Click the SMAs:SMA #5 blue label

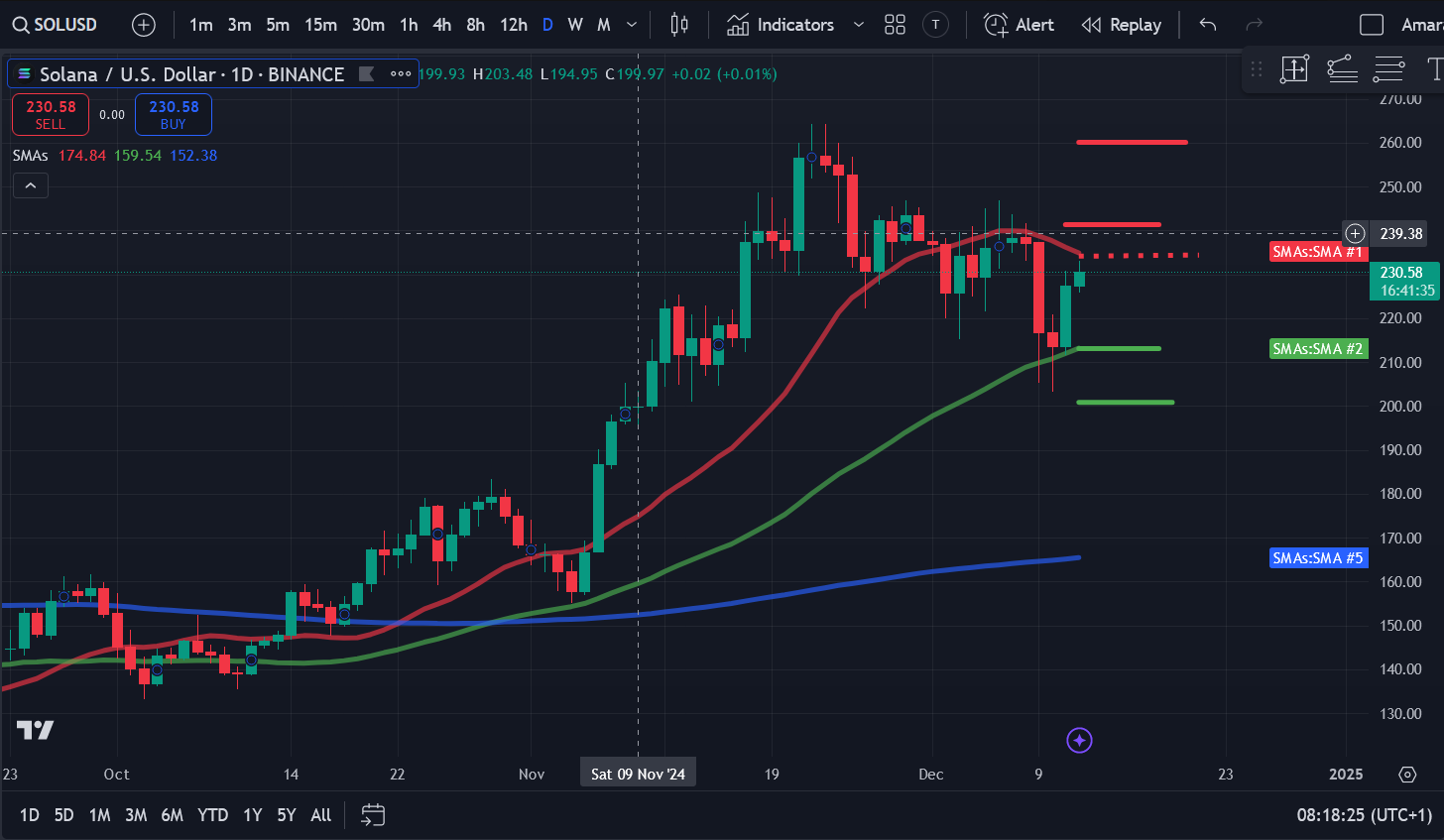click(1318, 558)
